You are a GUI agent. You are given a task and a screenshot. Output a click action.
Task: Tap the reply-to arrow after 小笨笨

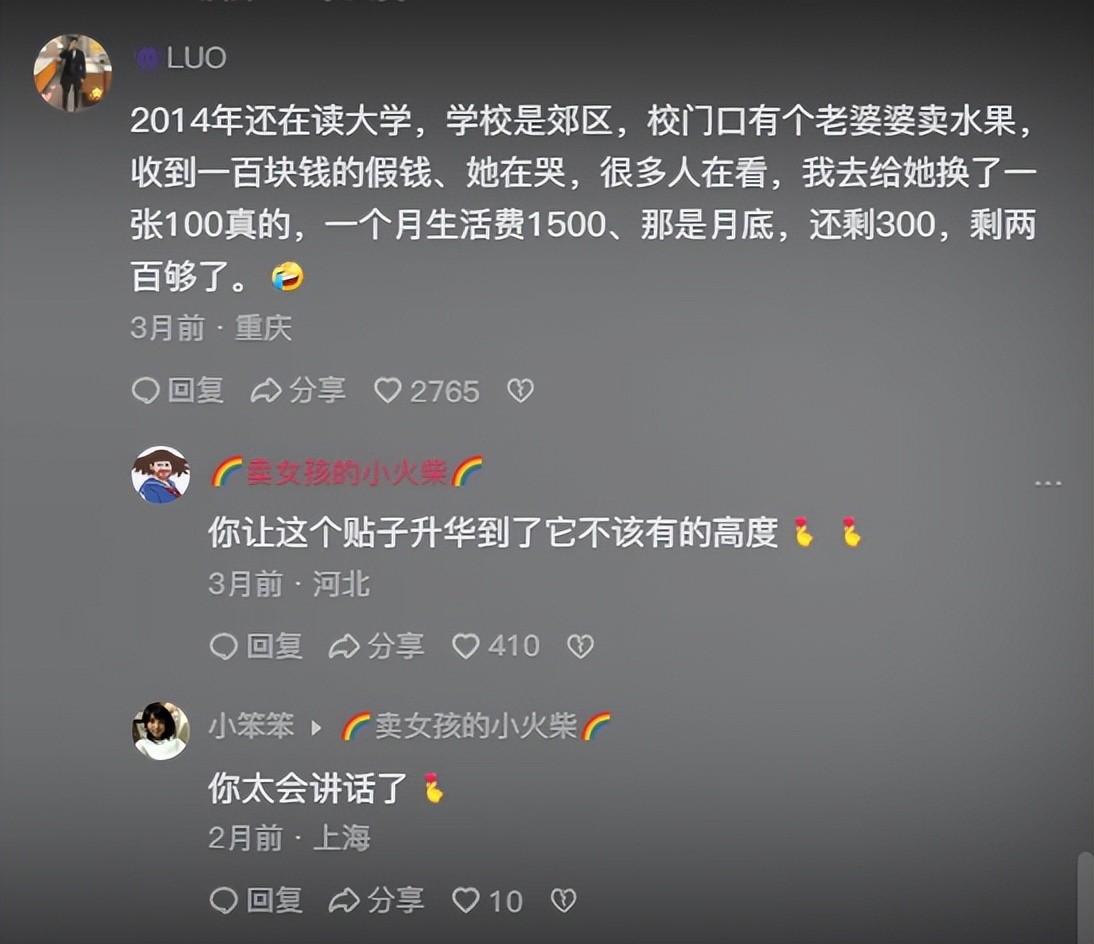pyautogui.click(x=316, y=728)
